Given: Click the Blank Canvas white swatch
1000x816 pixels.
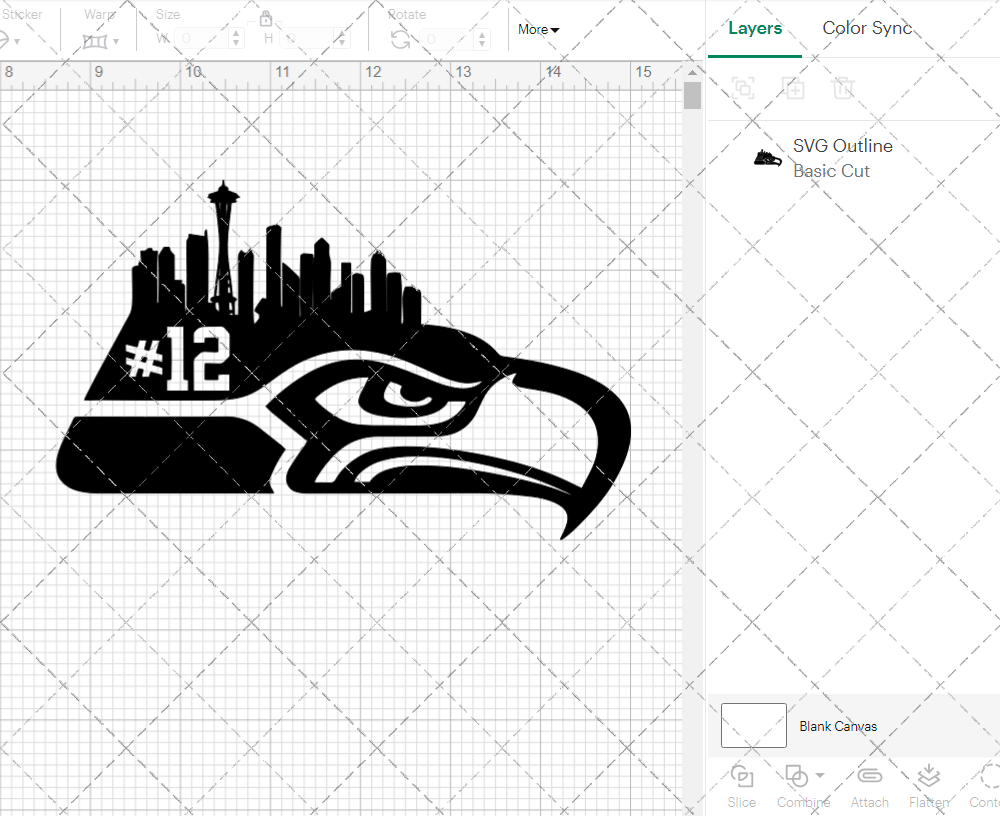Looking at the screenshot, I should click(x=753, y=726).
